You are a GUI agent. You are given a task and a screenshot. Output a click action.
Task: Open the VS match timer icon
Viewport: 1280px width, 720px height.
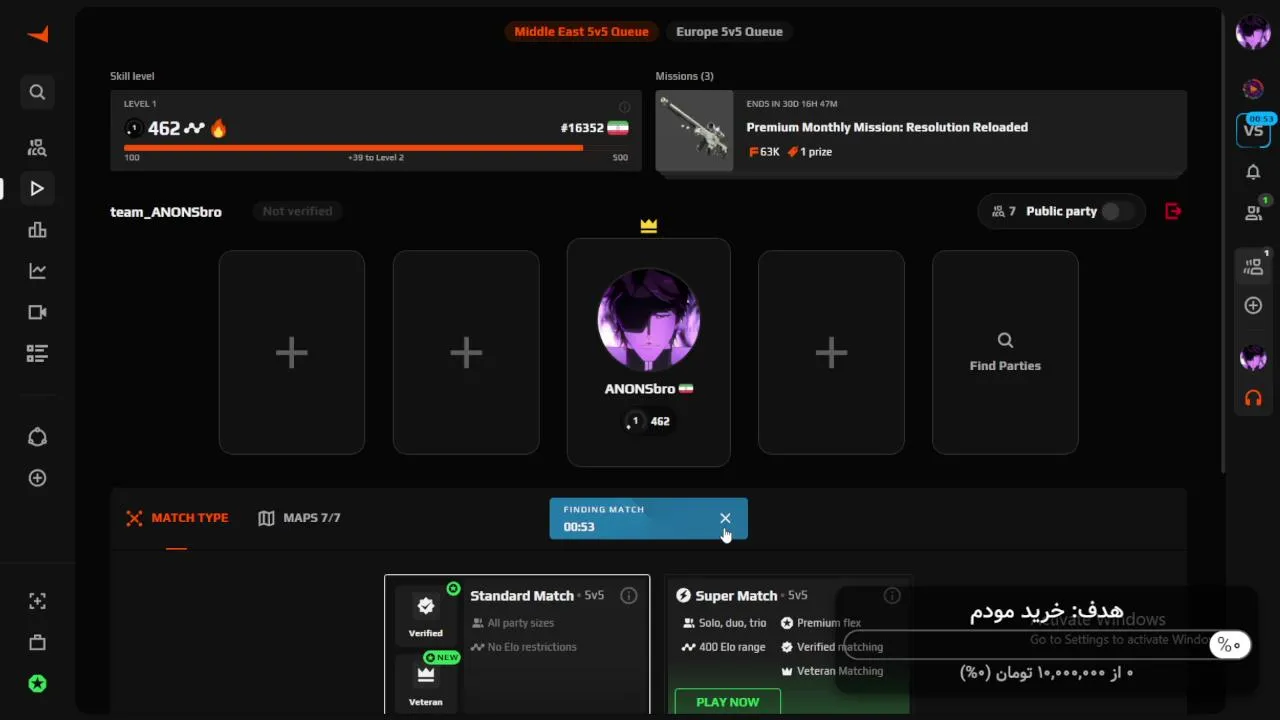pyautogui.click(x=1253, y=130)
